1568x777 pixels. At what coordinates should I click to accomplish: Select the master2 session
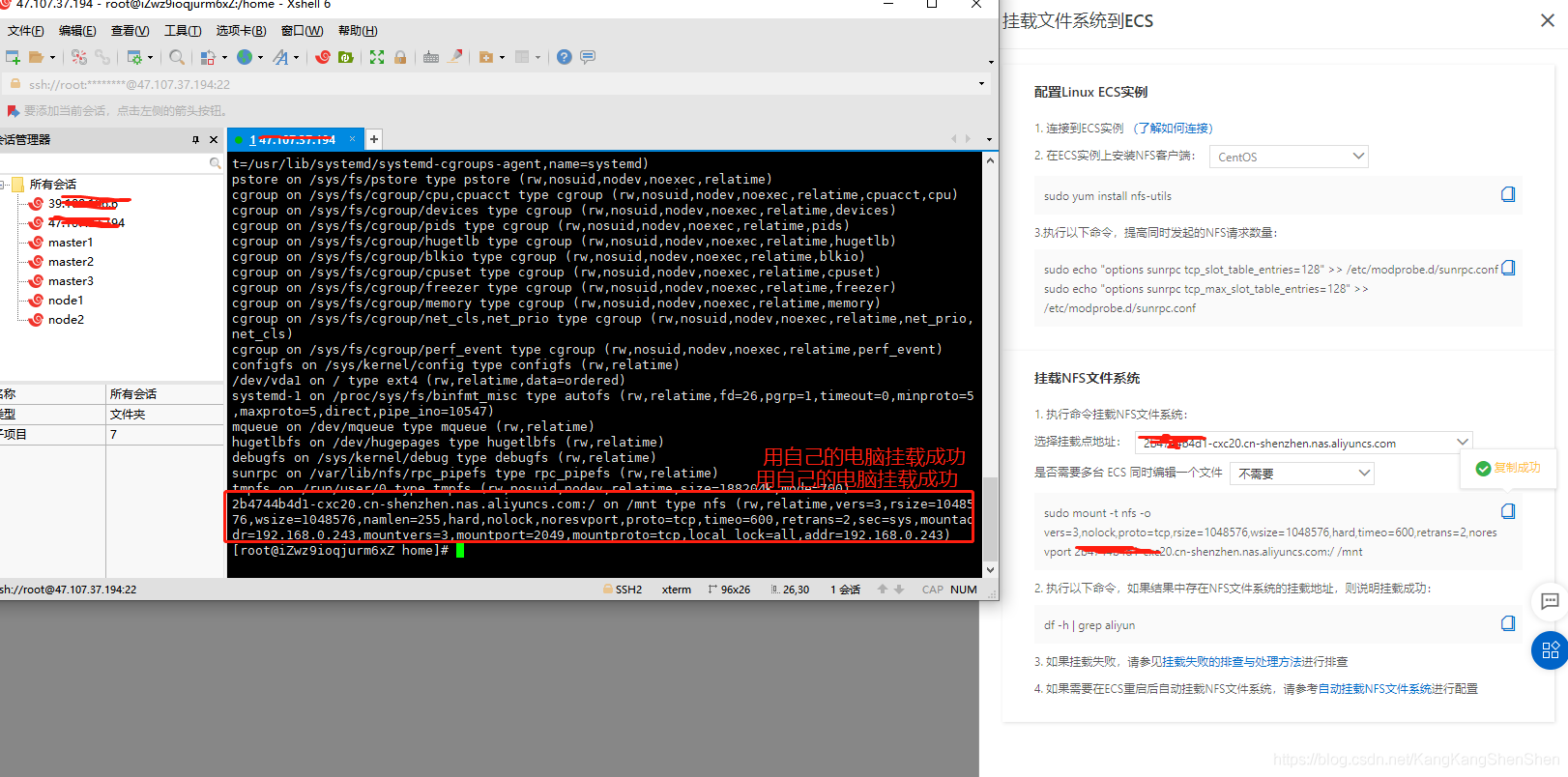(71, 262)
